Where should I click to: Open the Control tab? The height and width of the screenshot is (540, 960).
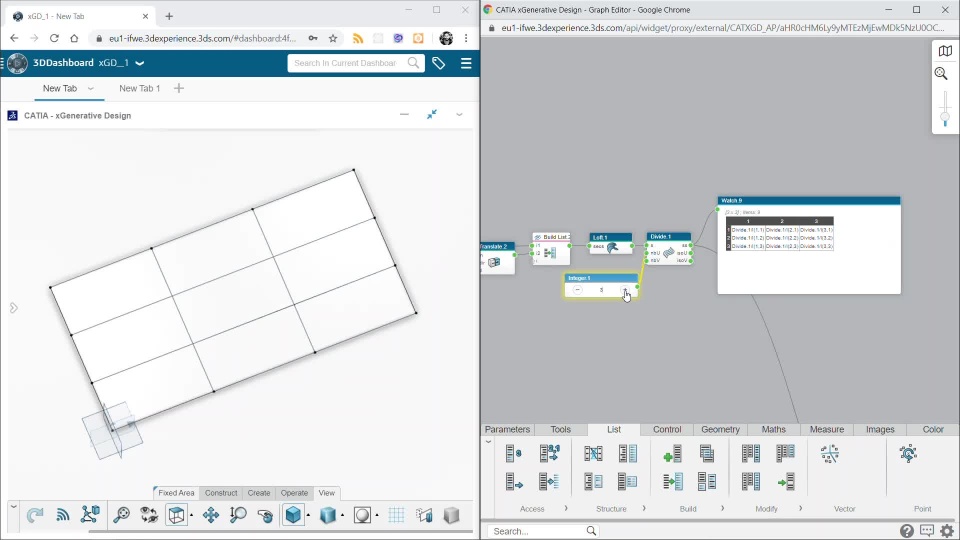(x=667, y=429)
